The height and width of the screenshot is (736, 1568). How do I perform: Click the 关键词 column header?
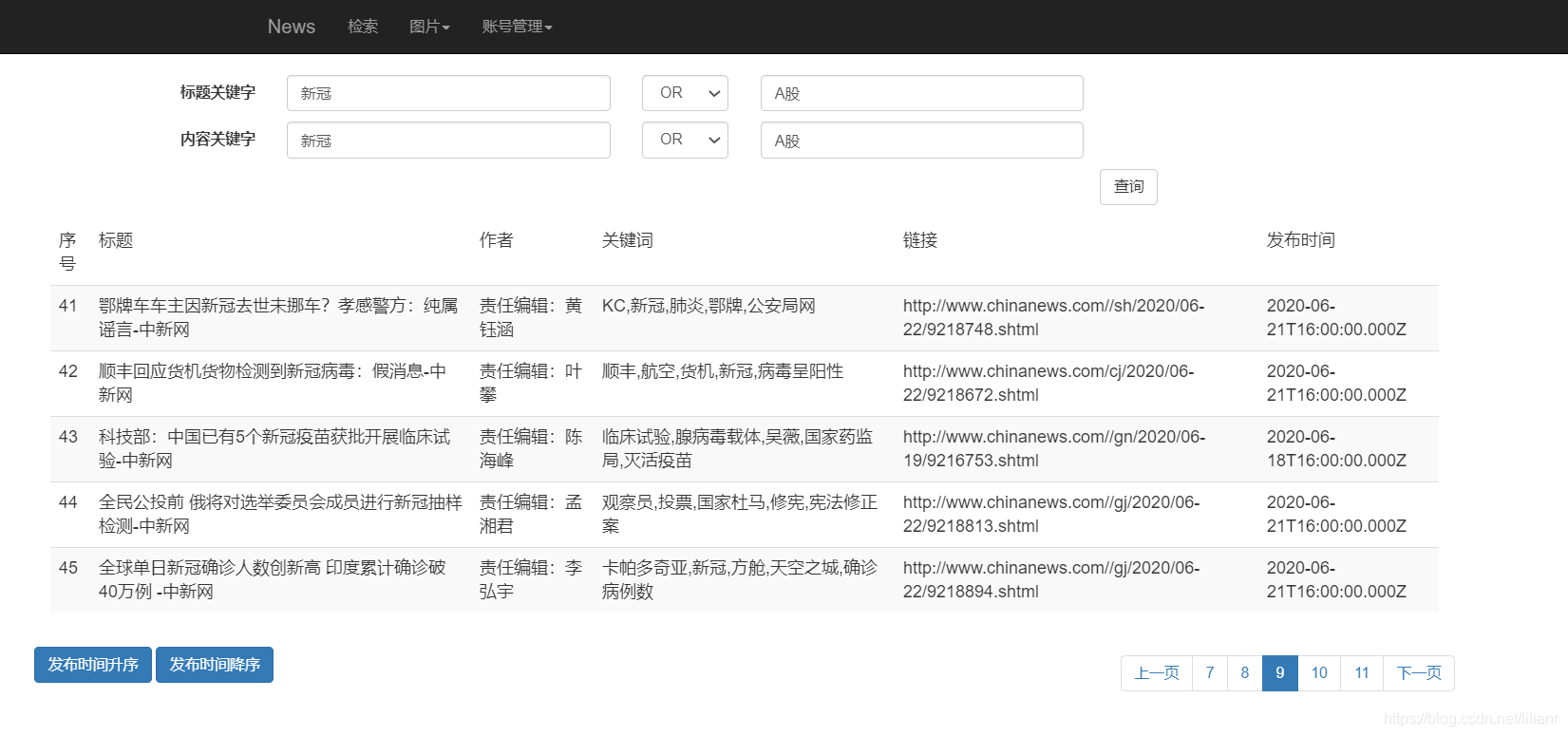(x=628, y=241)
